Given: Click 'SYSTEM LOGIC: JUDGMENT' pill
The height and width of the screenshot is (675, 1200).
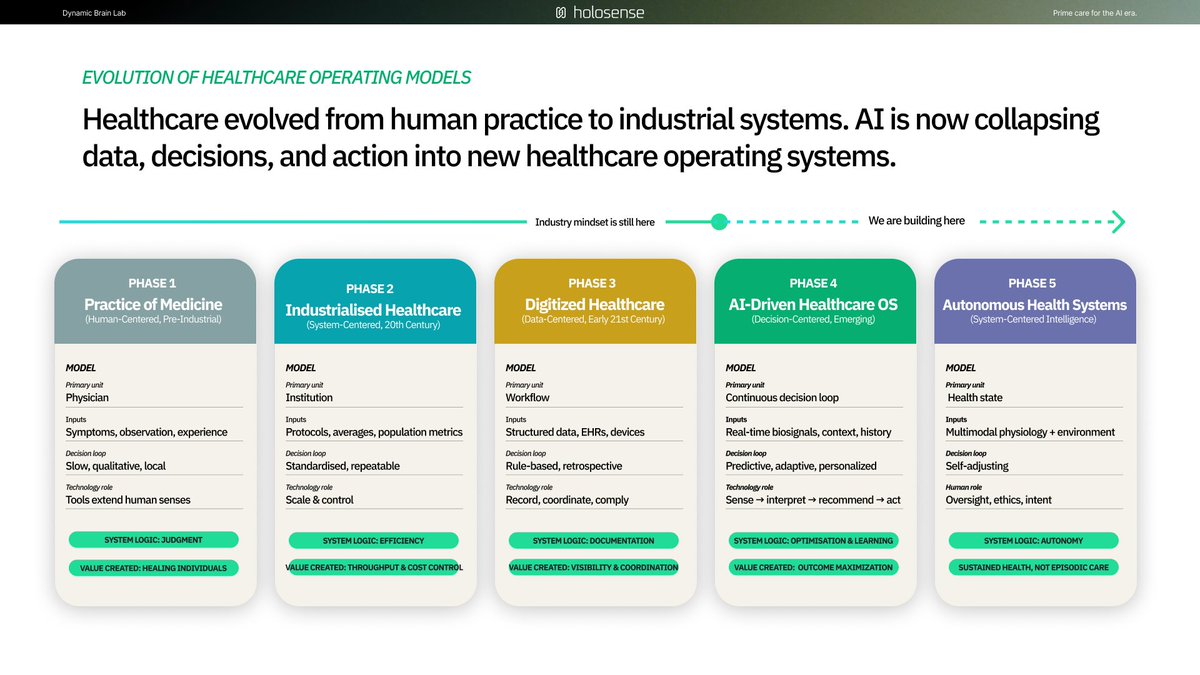Looking at the screenshot, I should [x=154, y=540].
